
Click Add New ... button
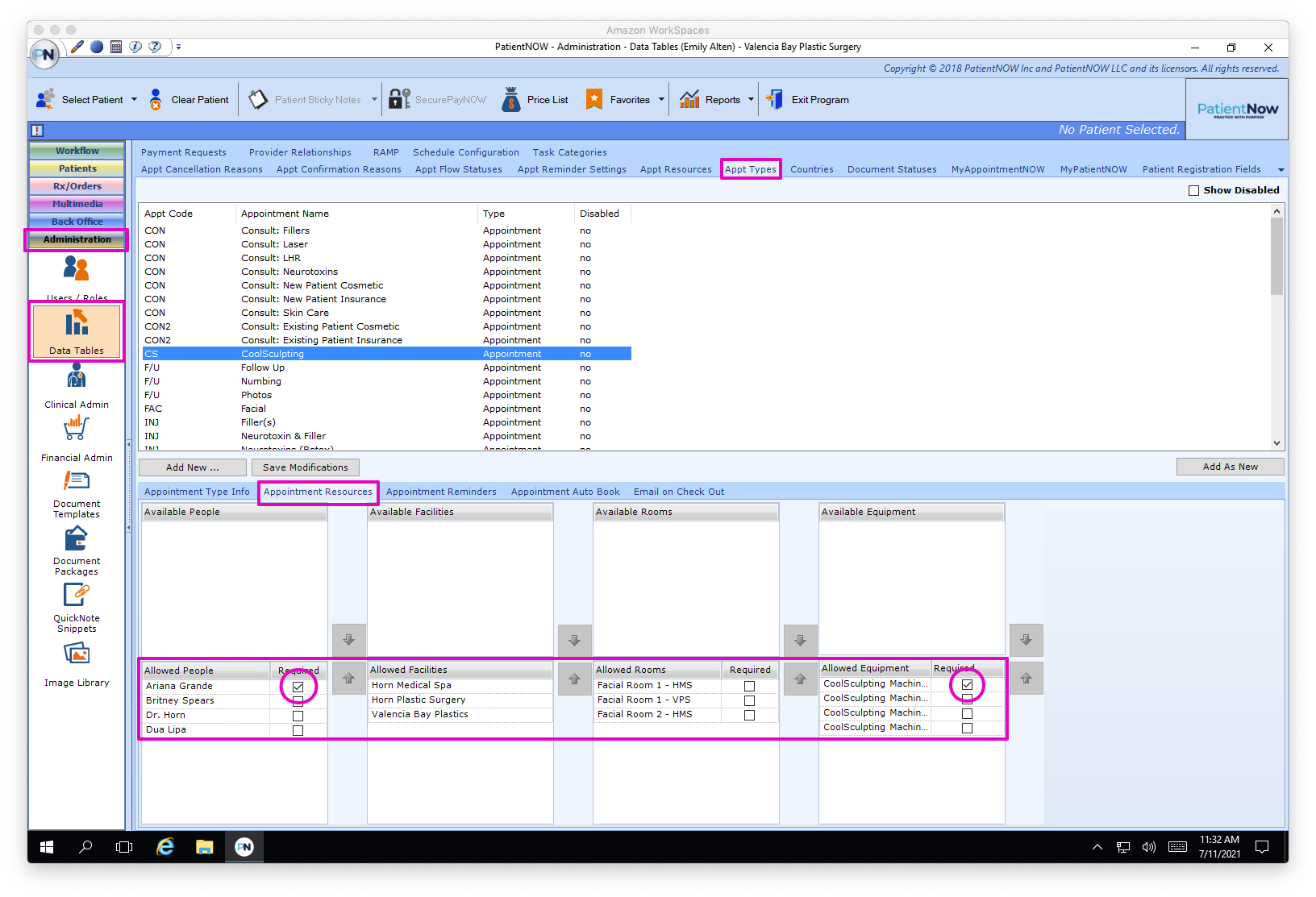point(193,467)
